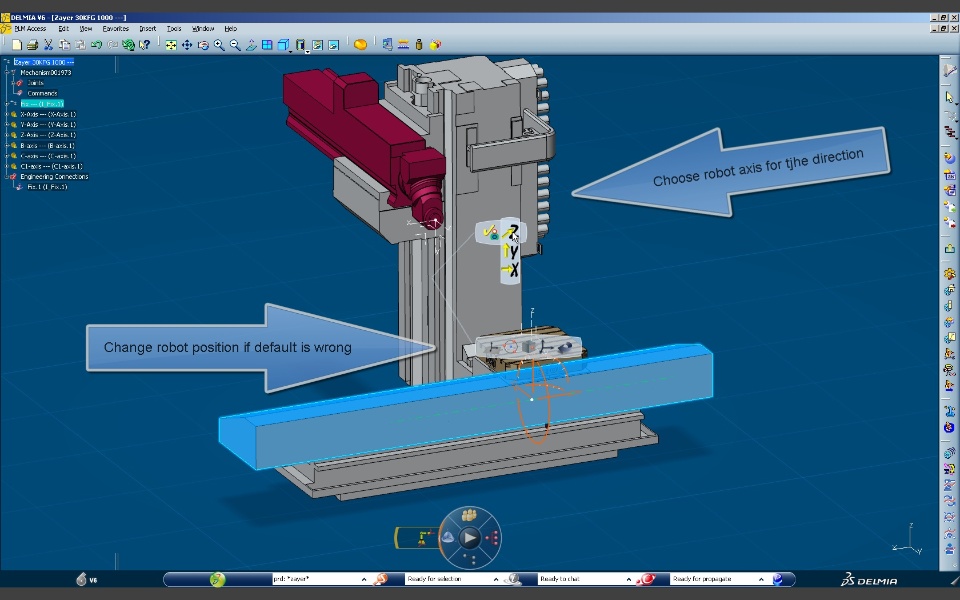
Task: Collapse the Engineering Connections node
Action: click(x=7, y=177)
